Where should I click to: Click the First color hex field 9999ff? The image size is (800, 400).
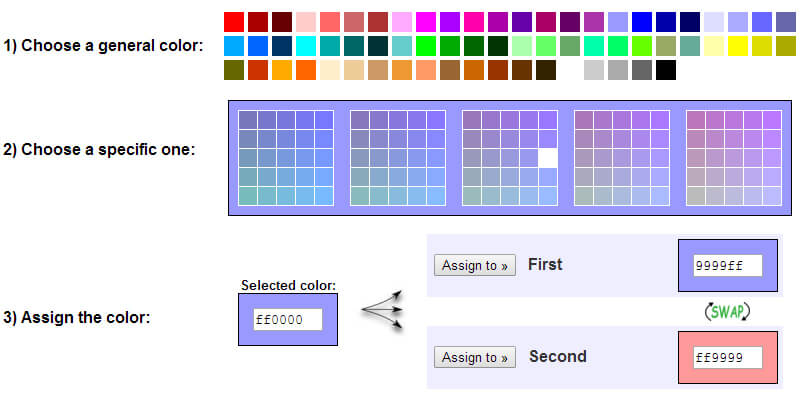click(727, 266)
